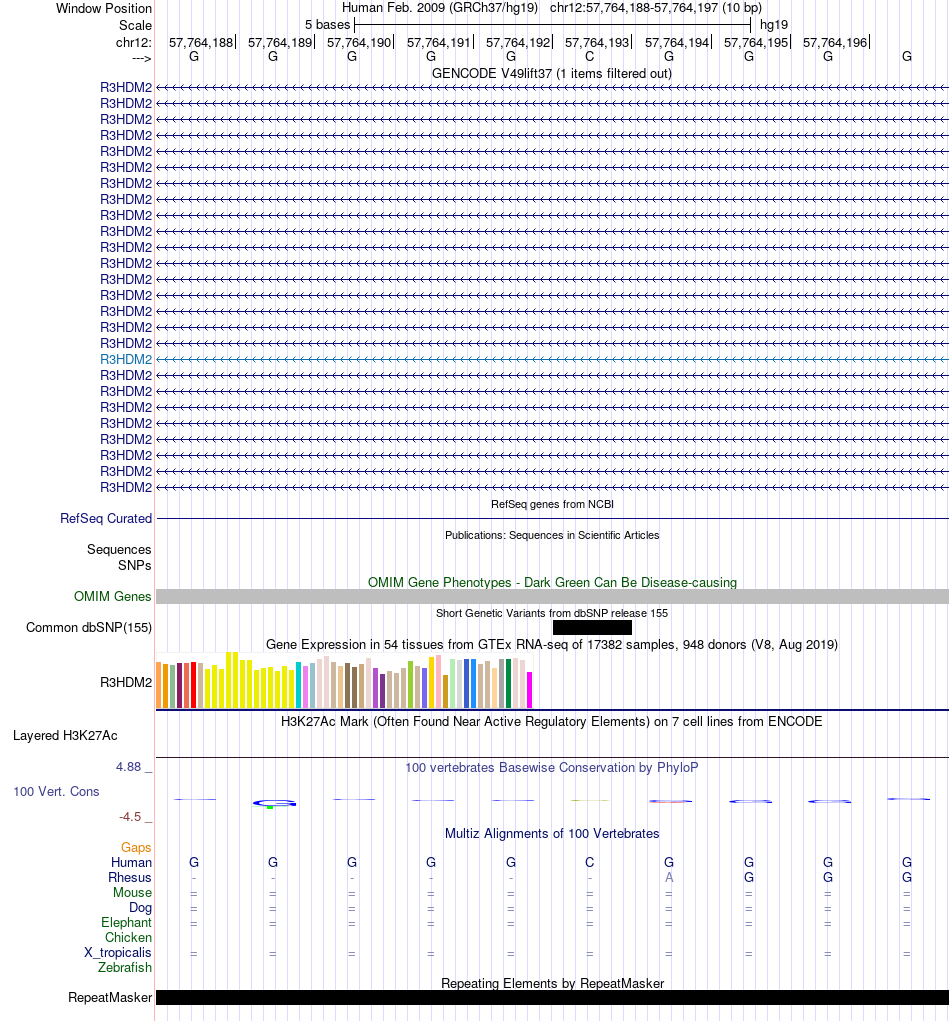Click the 4.88 PhyloP upper scale value
950x1021 pixels.
pyautogui.click(x=129, y=767)
